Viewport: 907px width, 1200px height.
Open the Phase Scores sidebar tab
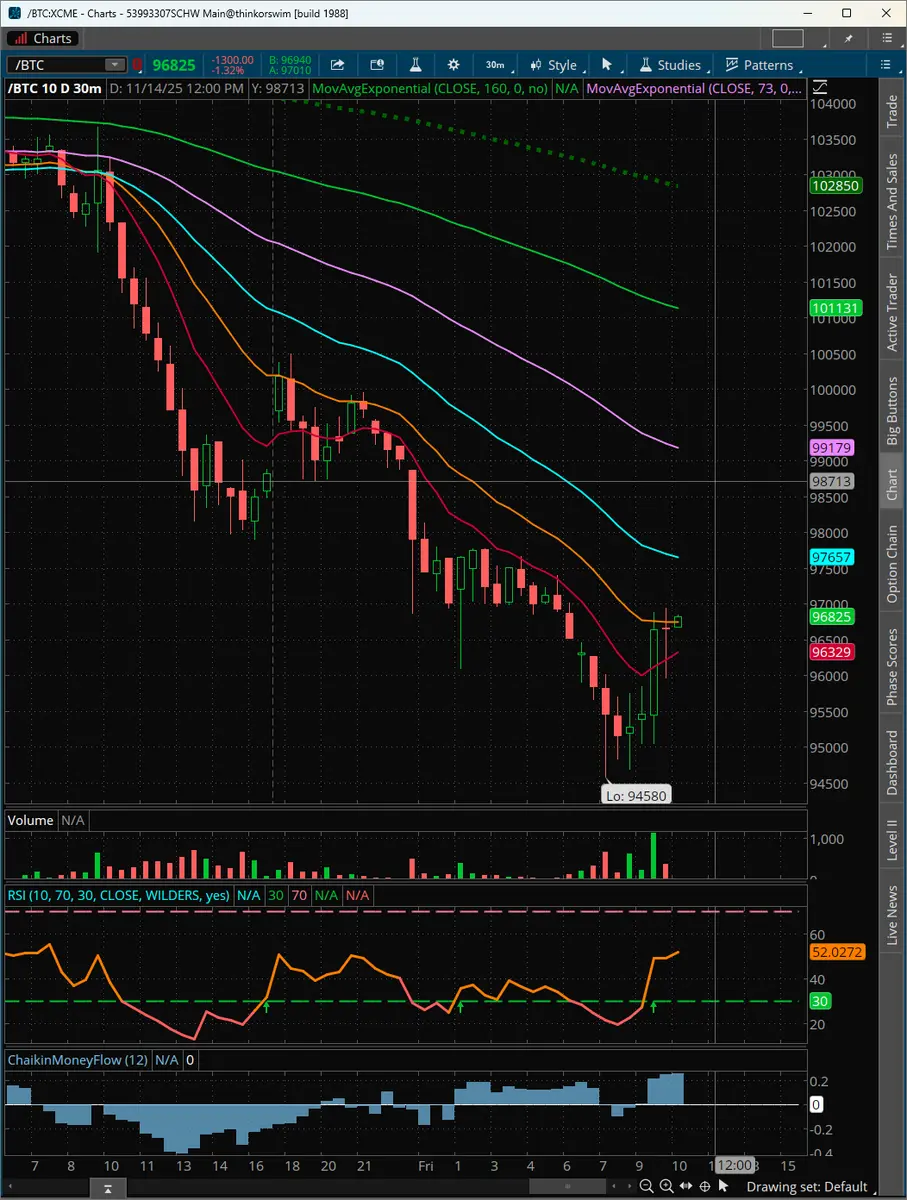click(x=892, y=667)
